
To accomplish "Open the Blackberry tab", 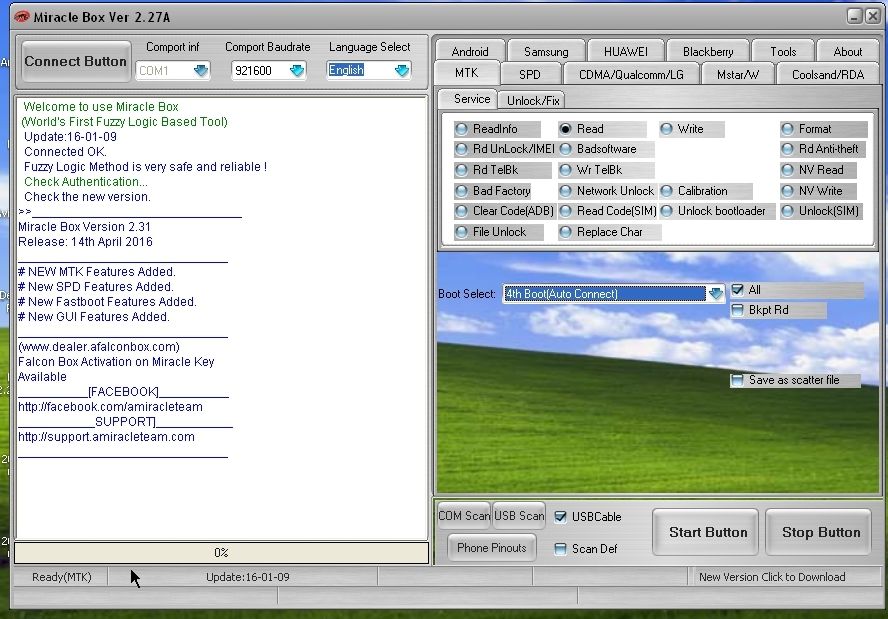I will 708,52.
